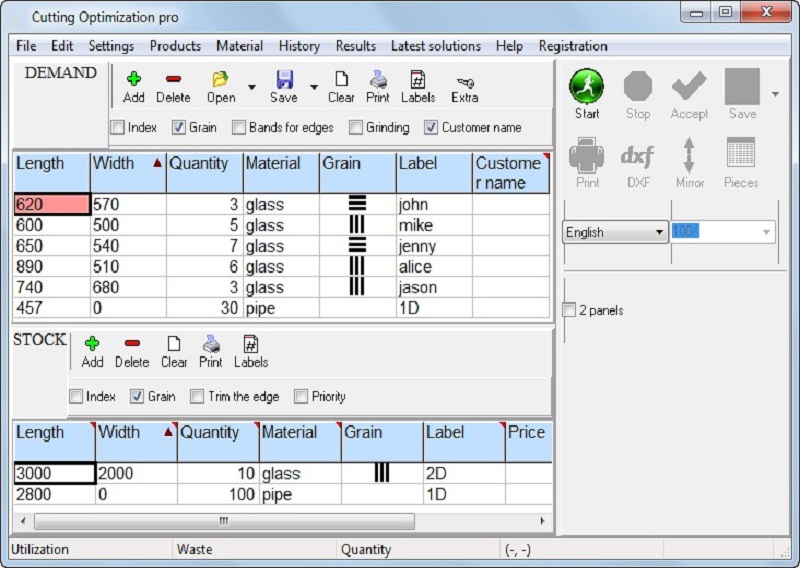
Task: Enable Bands for edges checkbox
Action: click(x=238, y=127)
